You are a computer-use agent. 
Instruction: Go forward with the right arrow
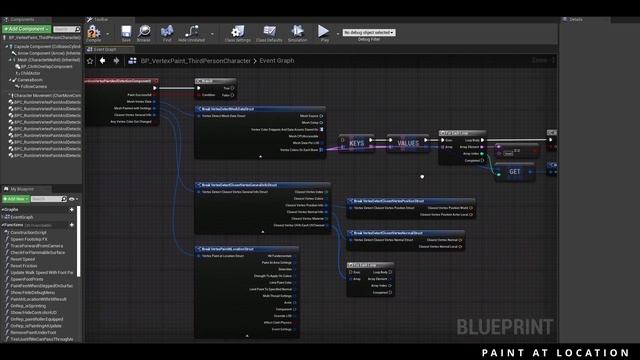click(x=116, y=60)
